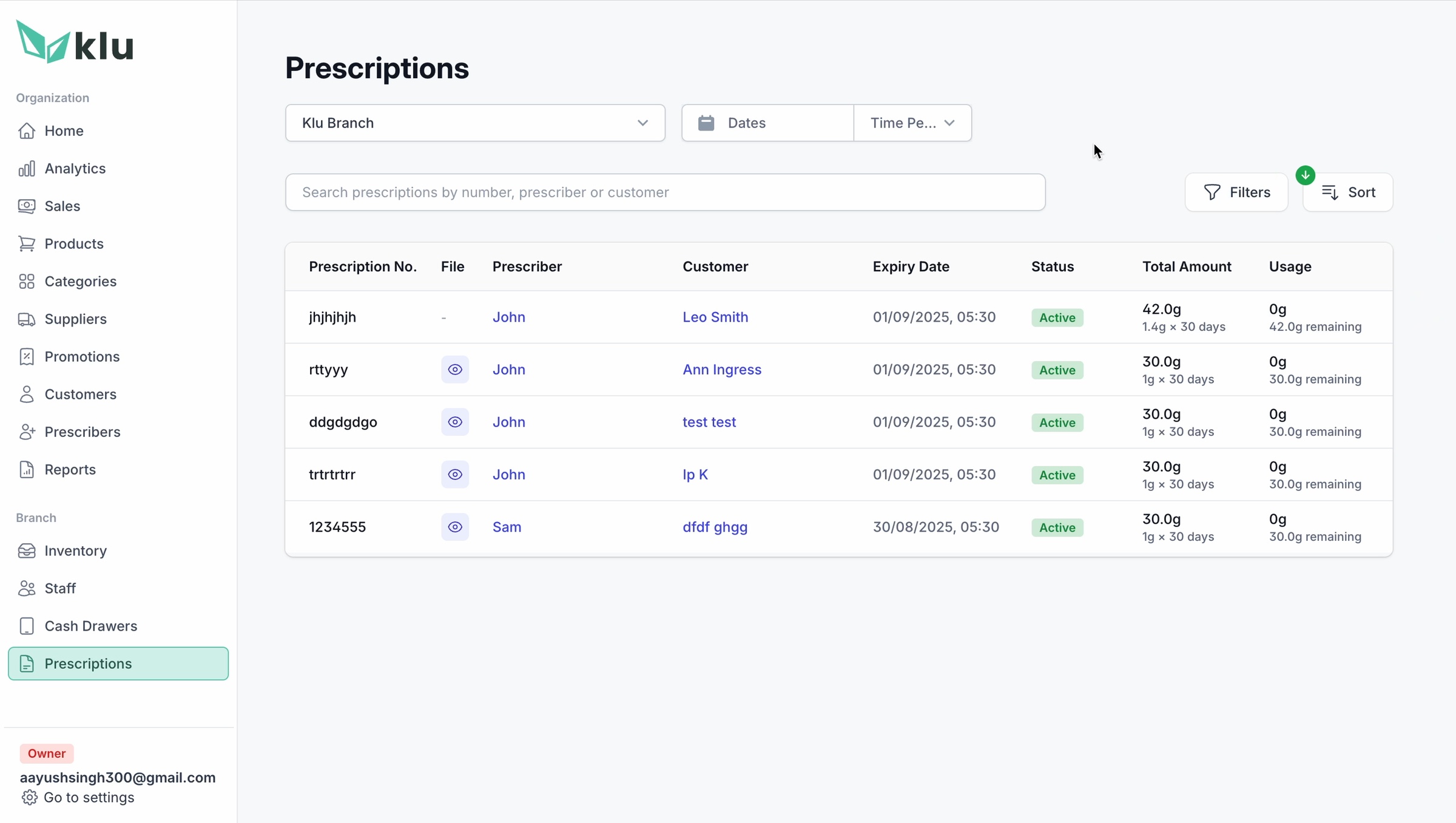Click the Analytics bar chart icon
The width and height of the screenshot is (1456, 823).
27,168
